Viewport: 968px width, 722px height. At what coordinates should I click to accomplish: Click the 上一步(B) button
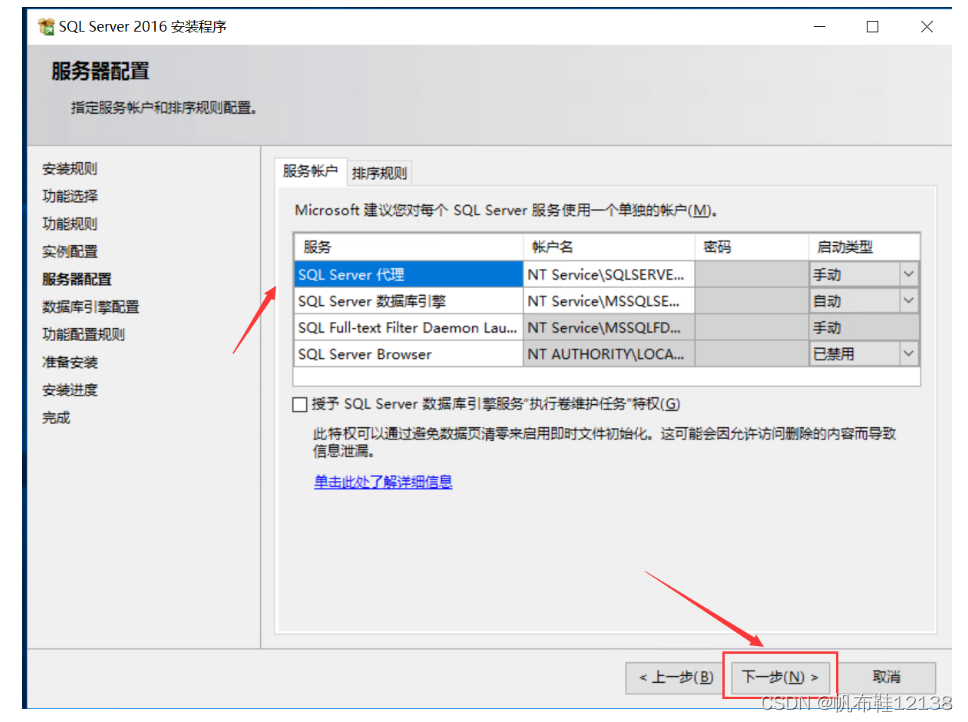673,676
